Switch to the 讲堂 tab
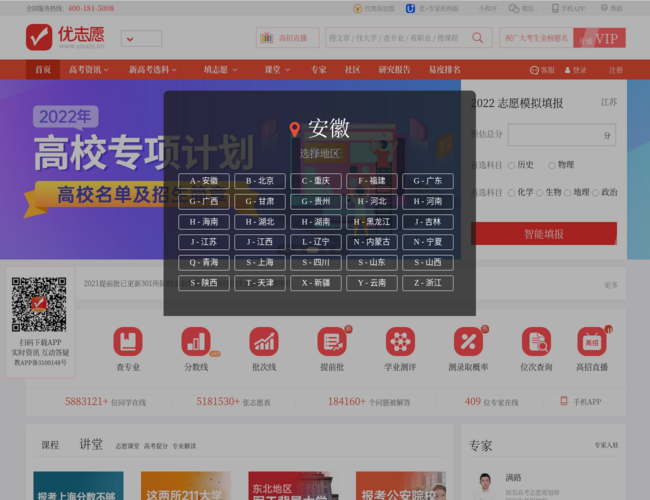650x500 pixels. [91, 444]
